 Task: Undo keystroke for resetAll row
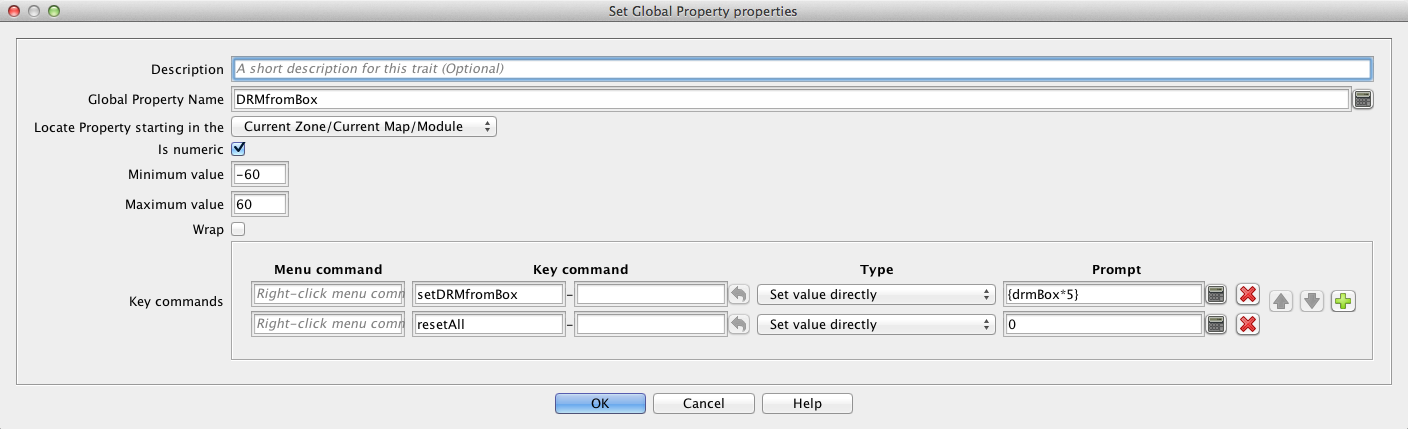click(738, 324)
